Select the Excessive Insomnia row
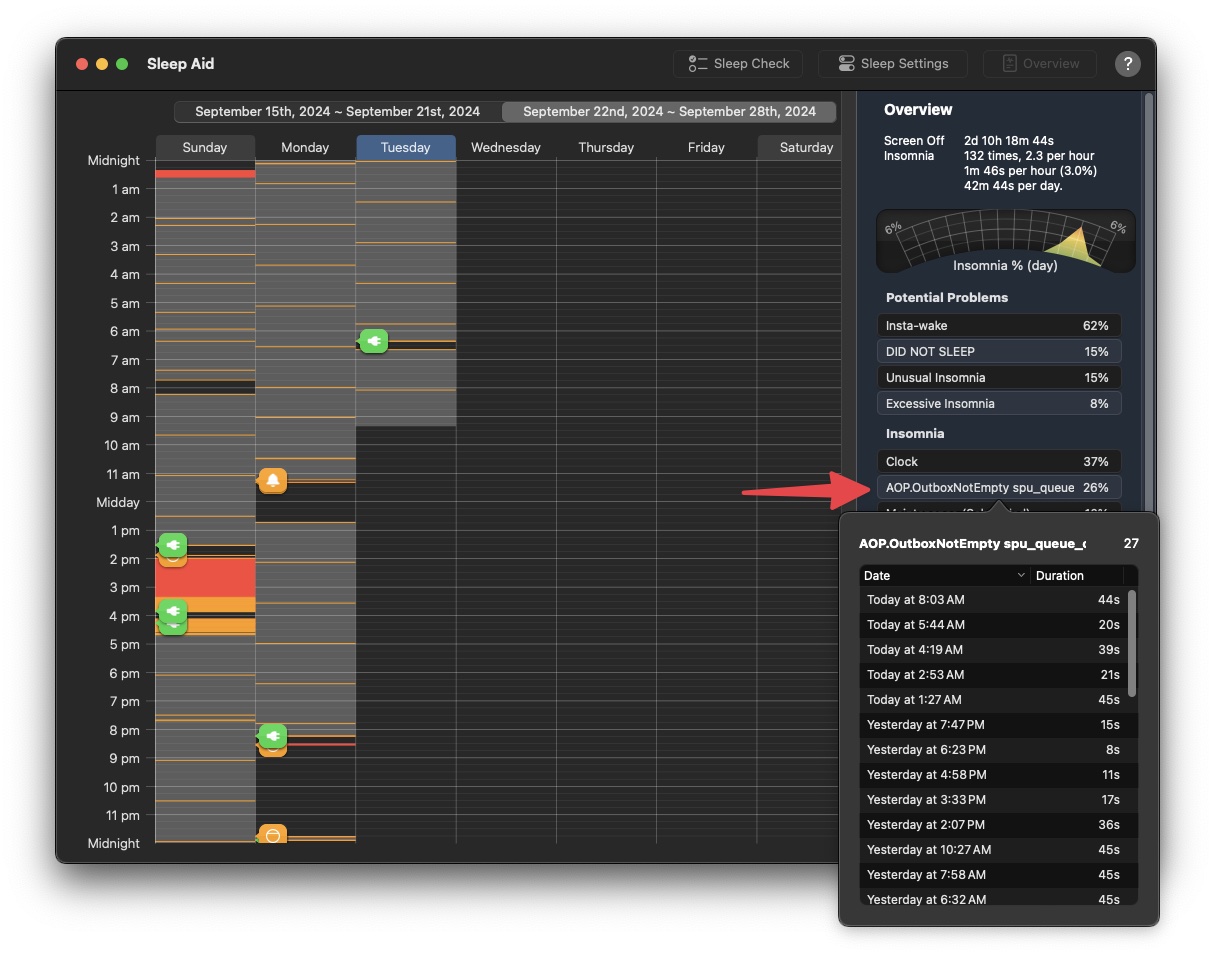The height and width of the screenshot is (966, 1212). 999,403
